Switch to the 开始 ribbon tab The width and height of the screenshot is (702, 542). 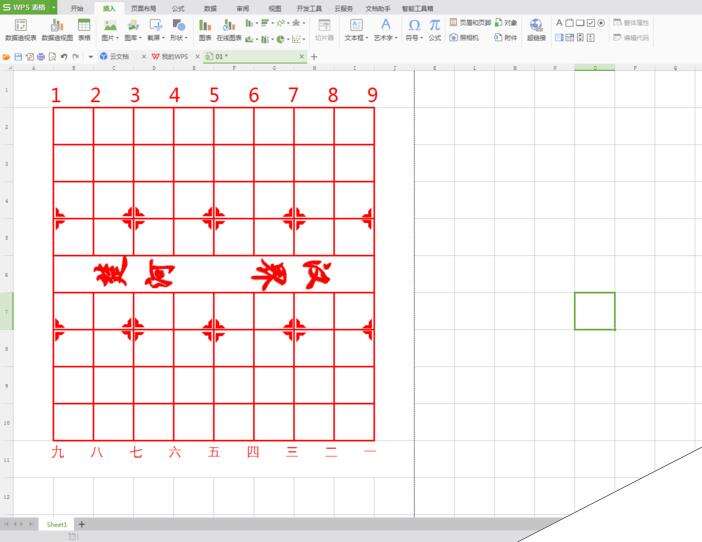(77, 9)
